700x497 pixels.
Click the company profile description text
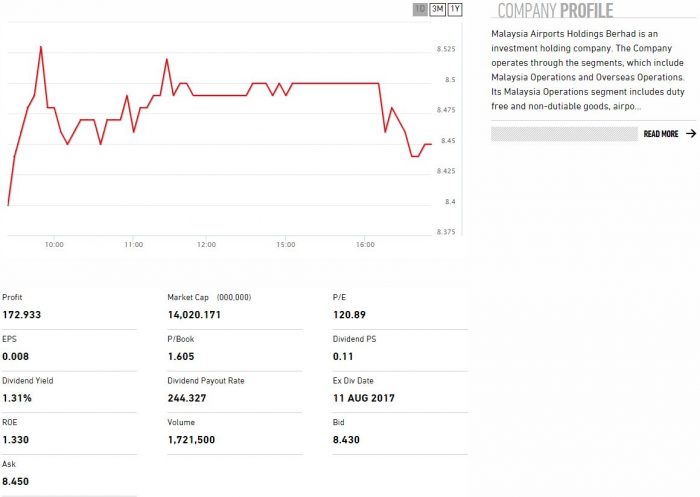click(588, 70)
